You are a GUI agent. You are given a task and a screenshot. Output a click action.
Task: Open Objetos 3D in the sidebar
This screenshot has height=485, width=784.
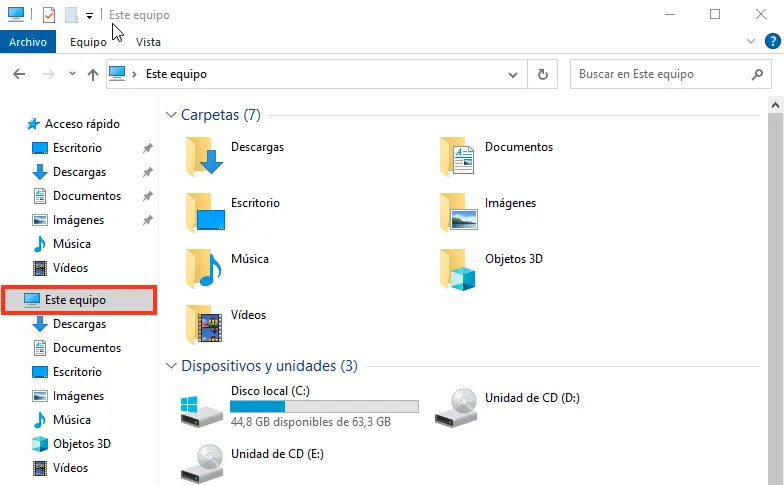[x=71, y=444]
